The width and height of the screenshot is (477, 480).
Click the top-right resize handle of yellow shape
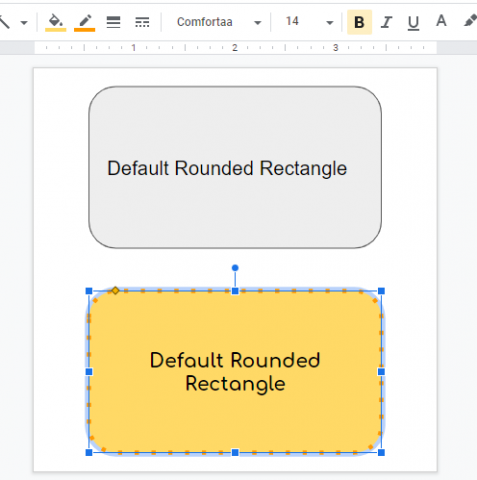click(381, 291)
